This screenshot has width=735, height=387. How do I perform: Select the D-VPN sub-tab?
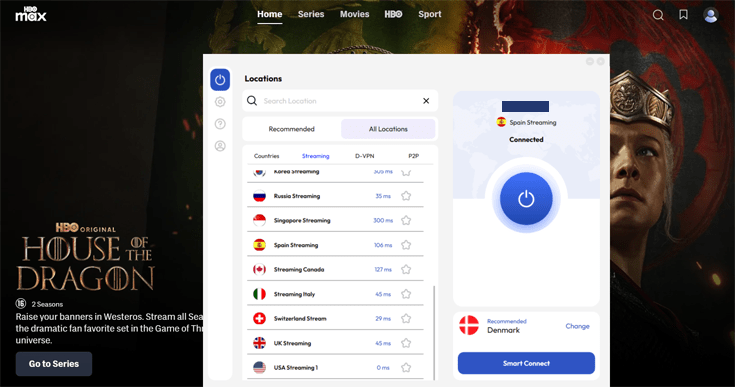(364, 156)
